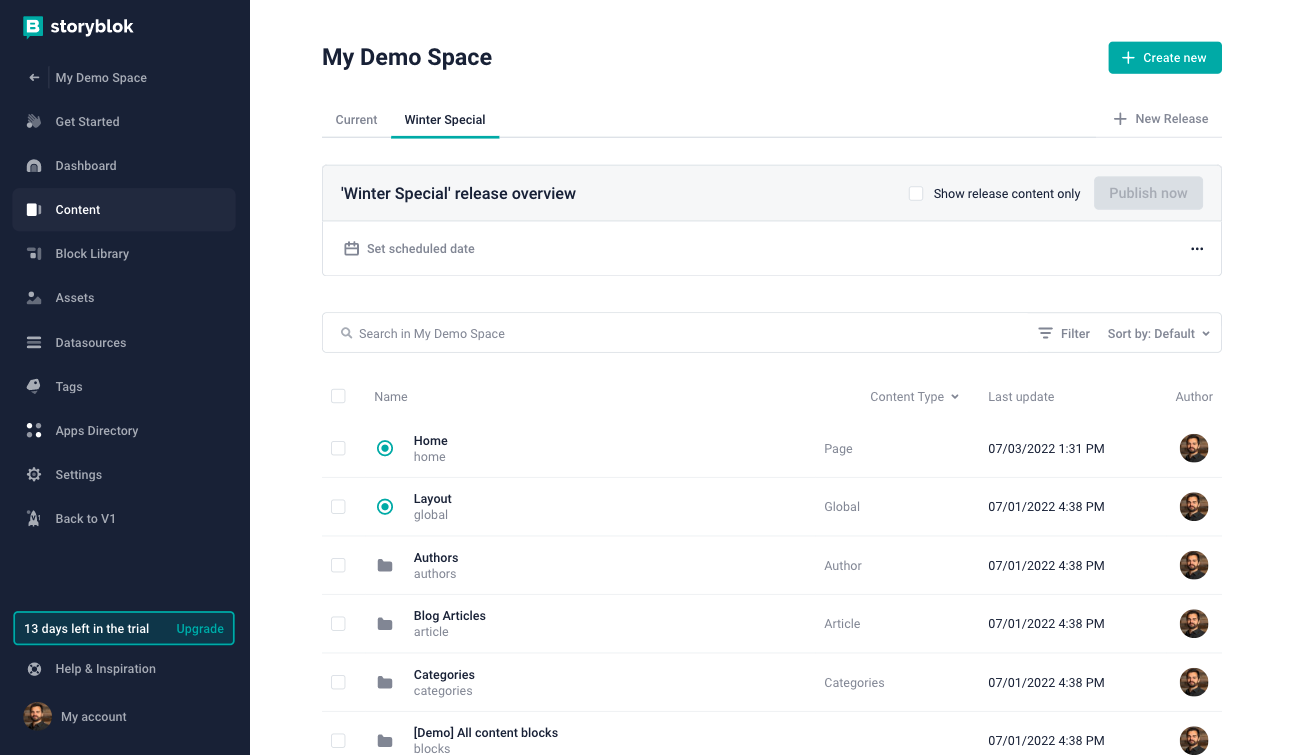1292x755 pixels.
Task: Open the Categories folder name
Action: 444,674
